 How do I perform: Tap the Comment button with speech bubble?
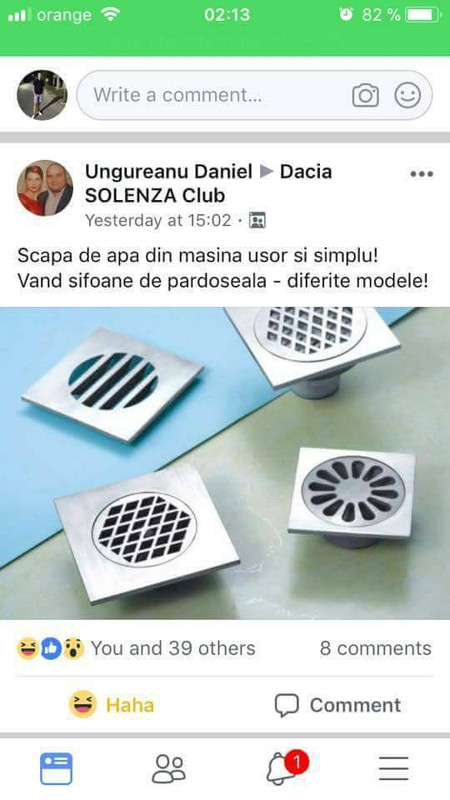[x=338, y=705]
